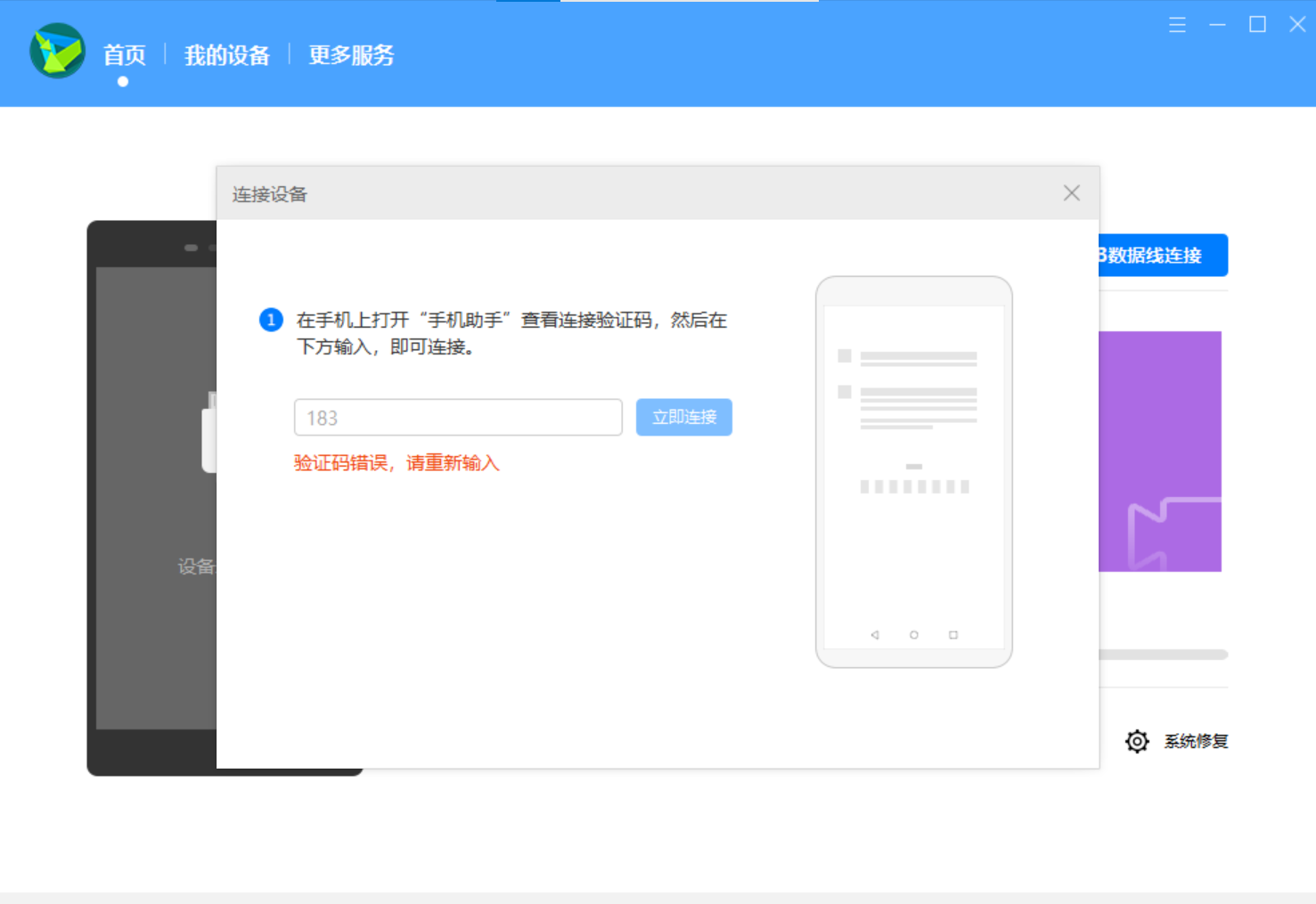The image size is (1316, 904).
Task: Close the 连接设备 dialog
Action: (1072, 193)
